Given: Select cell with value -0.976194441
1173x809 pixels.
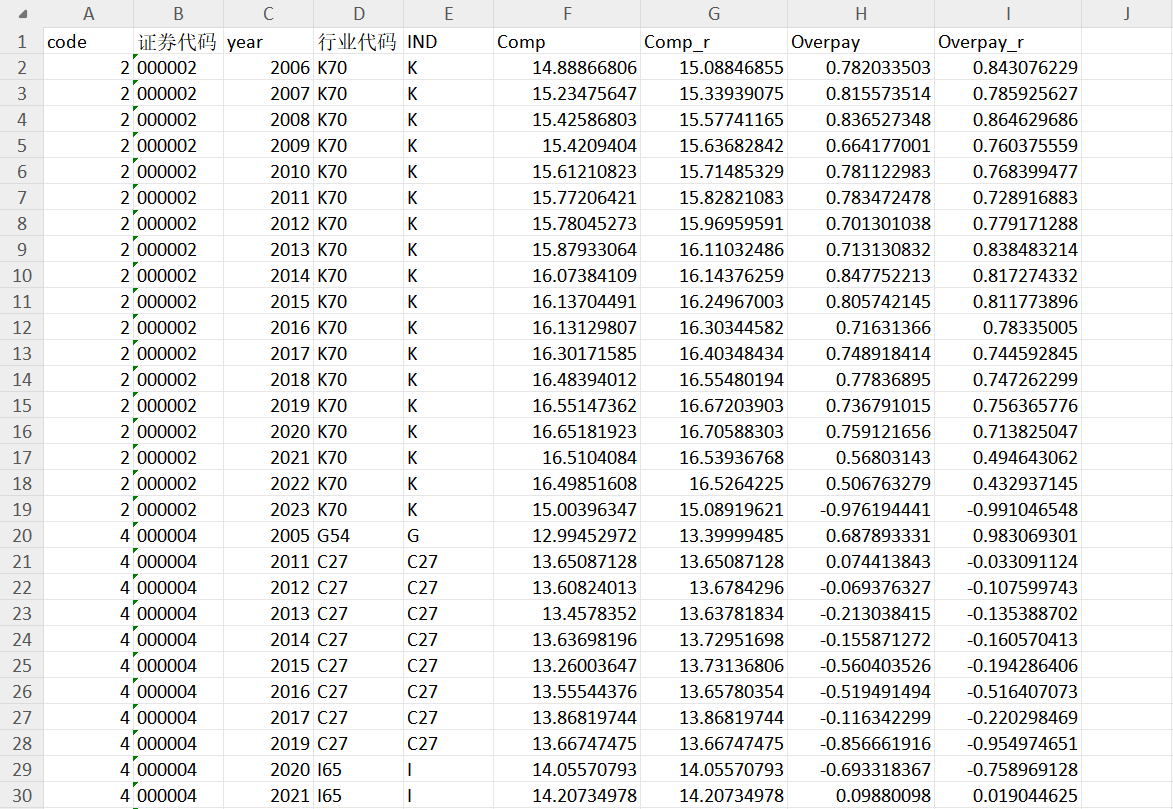Looking at the screenshot, I should [861, 510].
